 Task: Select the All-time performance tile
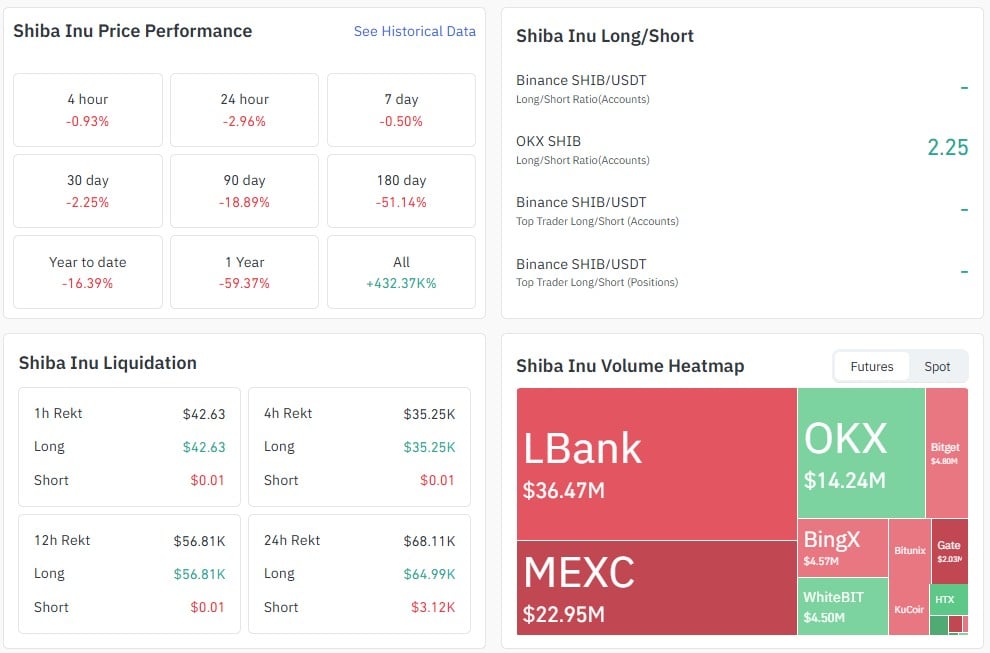coord(400,271)
